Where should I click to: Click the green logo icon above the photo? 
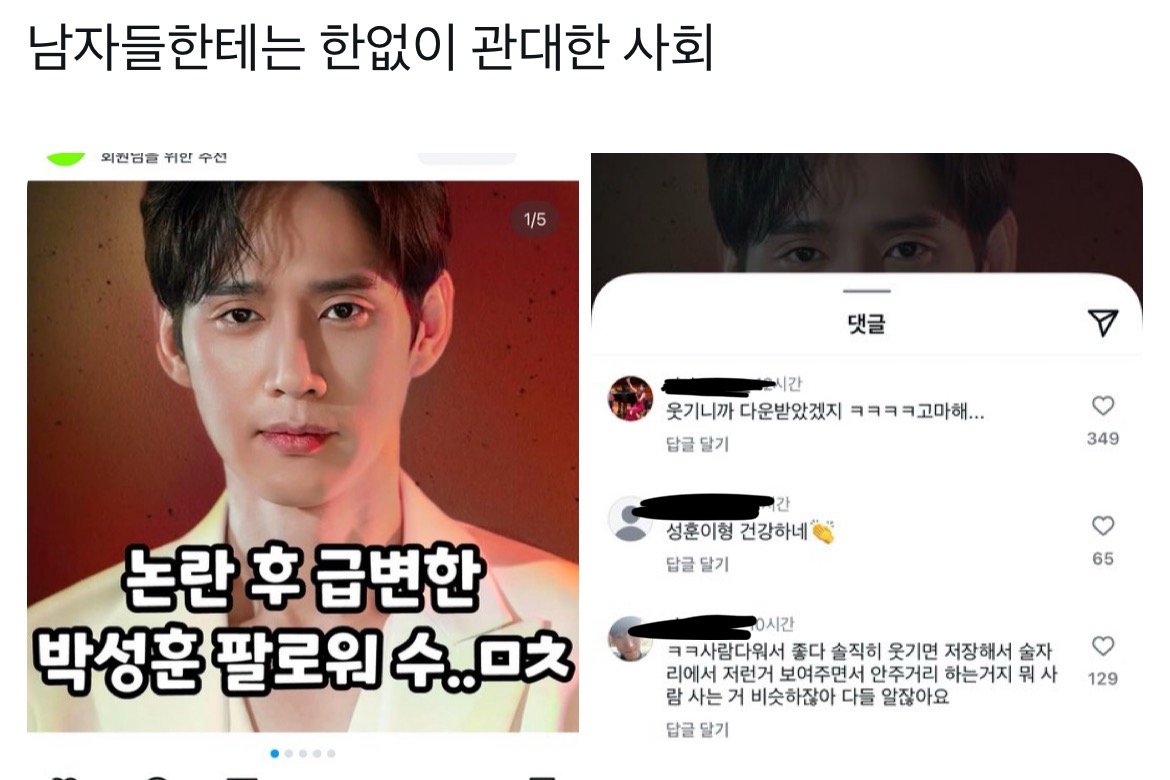(x=66, y=159)
